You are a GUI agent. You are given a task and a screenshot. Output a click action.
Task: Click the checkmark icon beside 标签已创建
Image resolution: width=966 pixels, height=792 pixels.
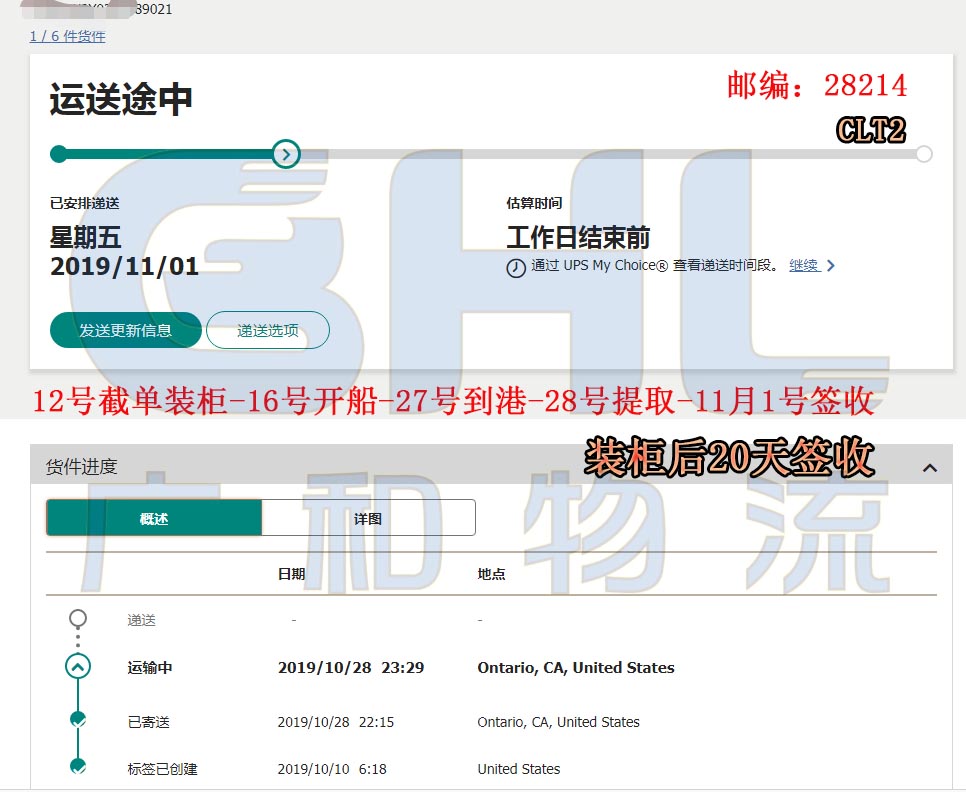click(78, 767)
